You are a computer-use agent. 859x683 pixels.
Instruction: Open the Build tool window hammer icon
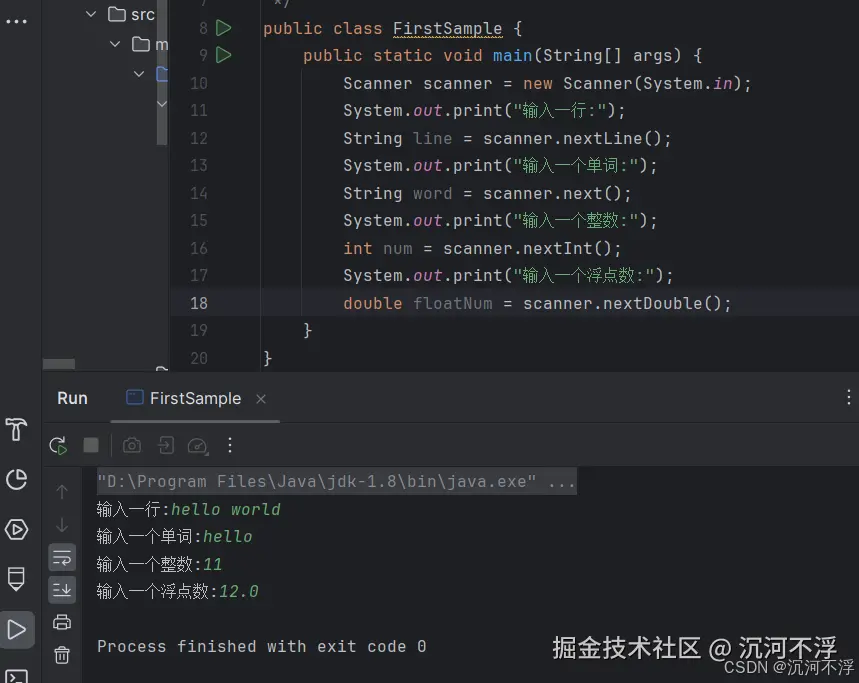click(x=16, y=430)
